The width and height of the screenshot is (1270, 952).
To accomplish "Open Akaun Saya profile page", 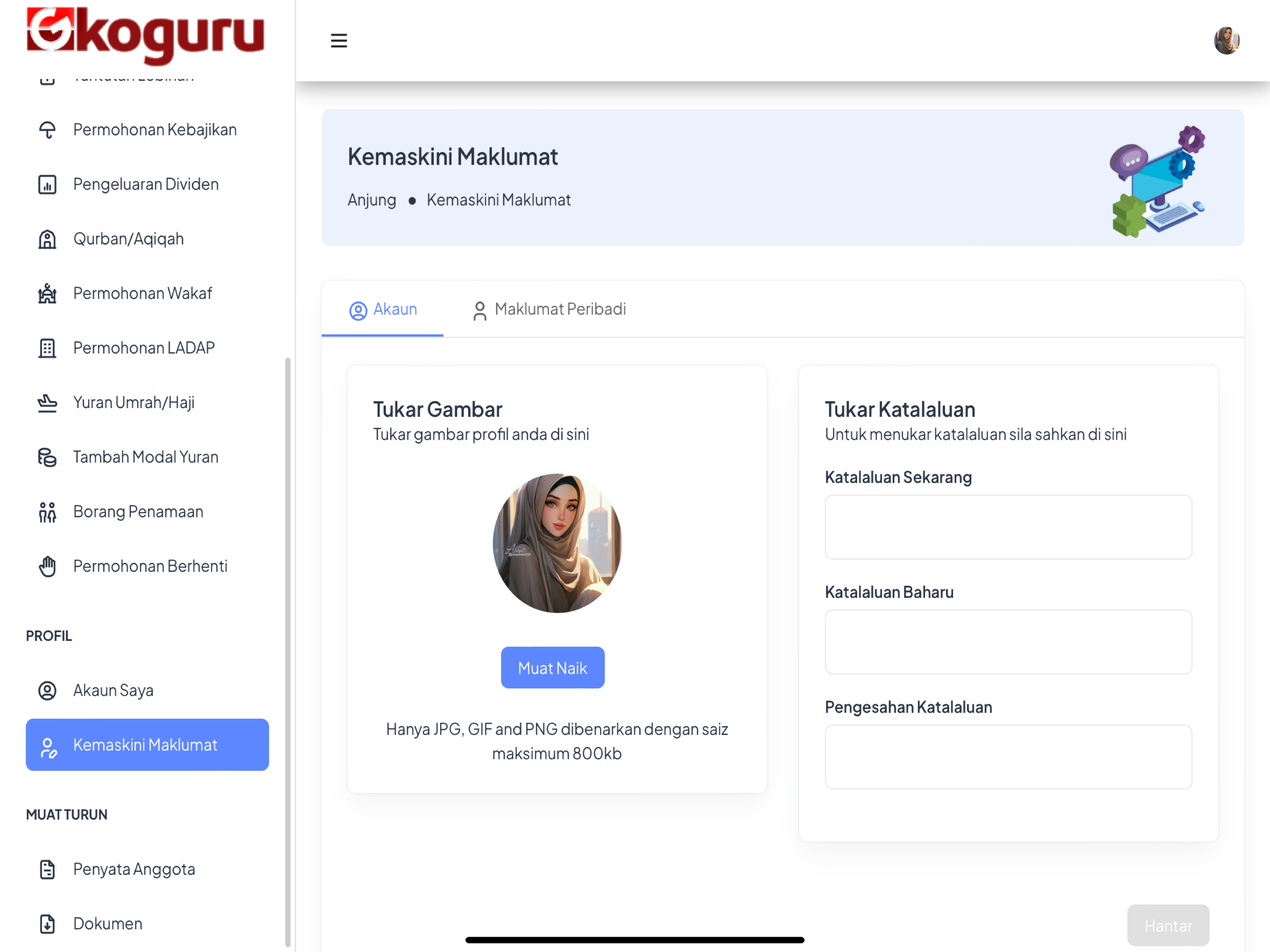I will (x=147, y=690).
